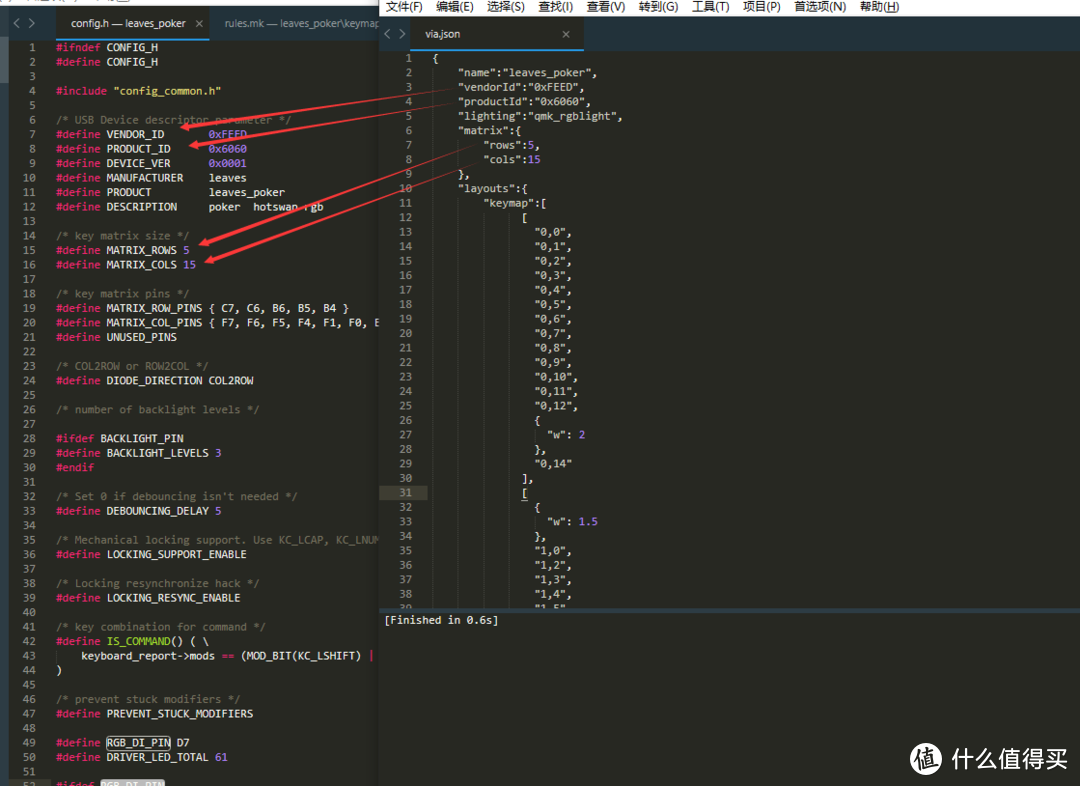
Task: Click the BACKLIGHT_LEVELS 3 line
Action: click(x=138, y=453)
